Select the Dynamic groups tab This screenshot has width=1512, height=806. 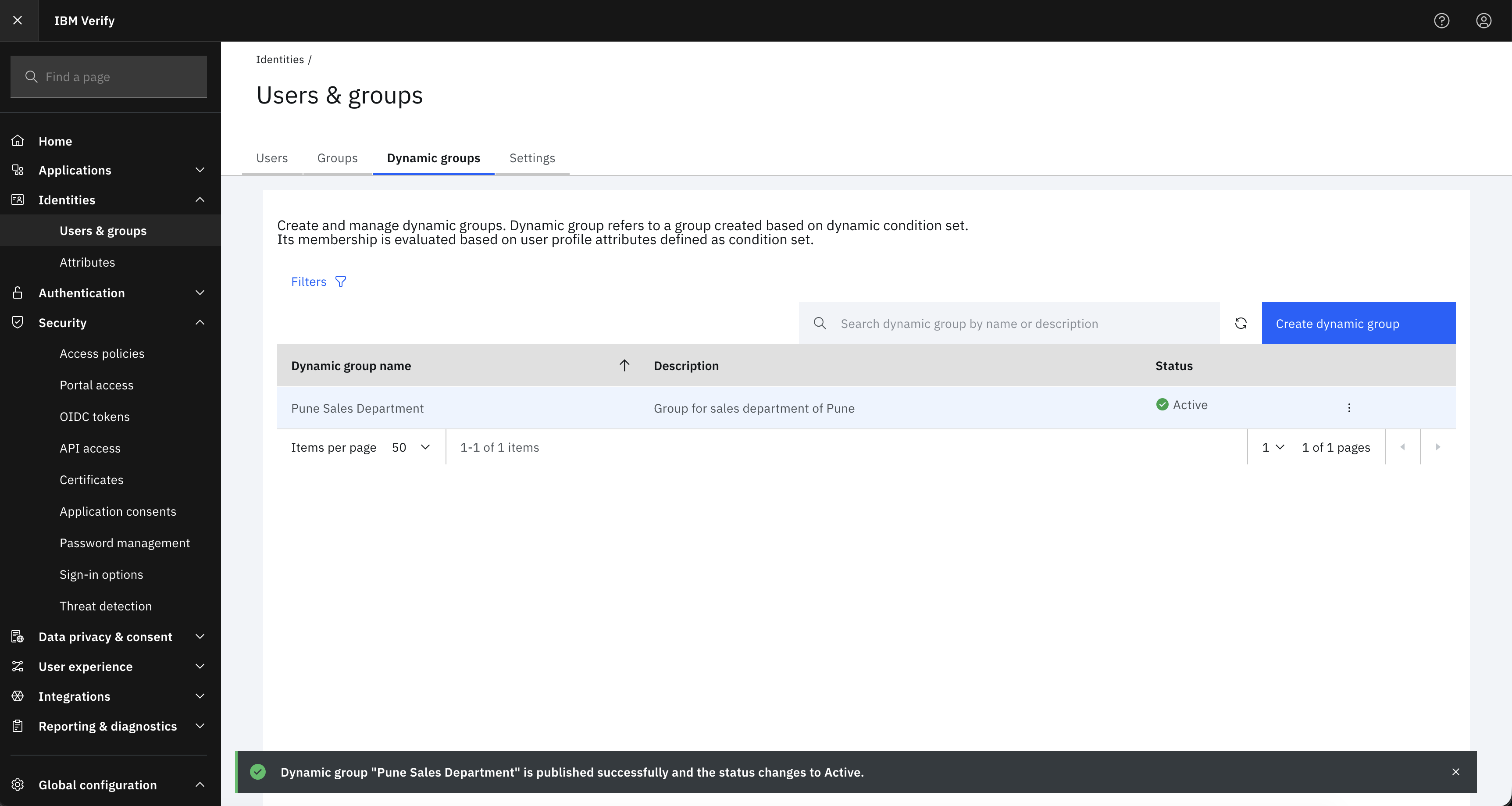(434, 158)
